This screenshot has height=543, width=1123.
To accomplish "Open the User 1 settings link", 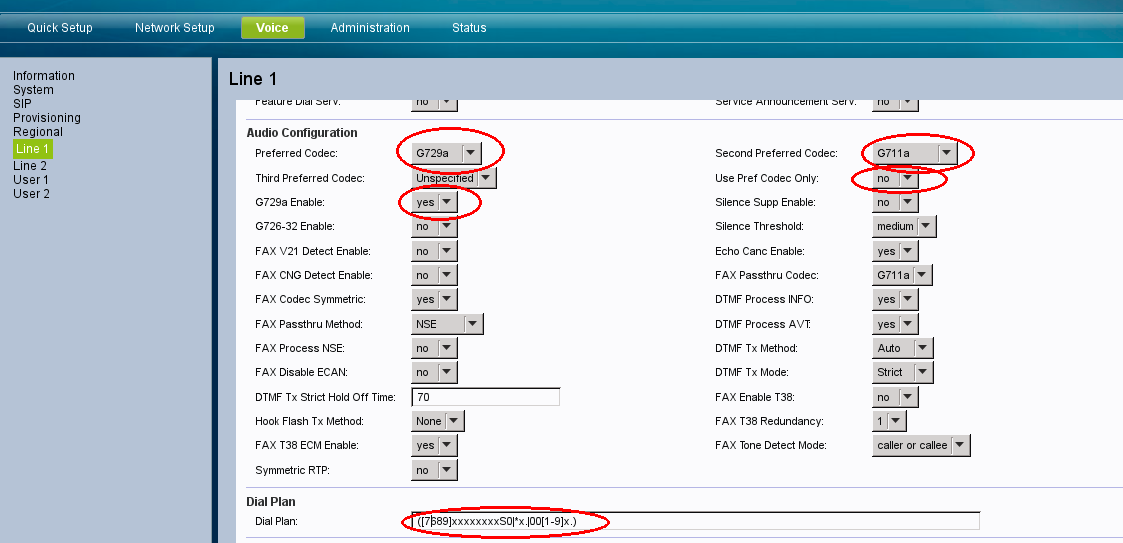I will tap(31, 180).
